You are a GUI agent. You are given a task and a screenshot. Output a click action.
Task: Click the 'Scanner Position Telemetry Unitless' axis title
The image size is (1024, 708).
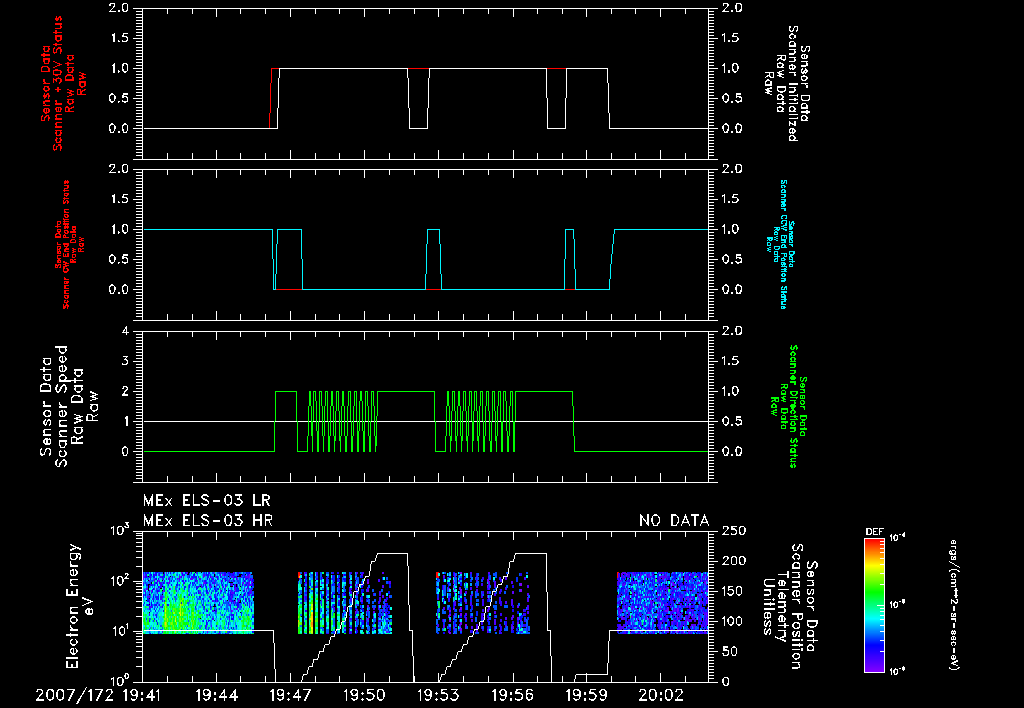coord(789,606)
